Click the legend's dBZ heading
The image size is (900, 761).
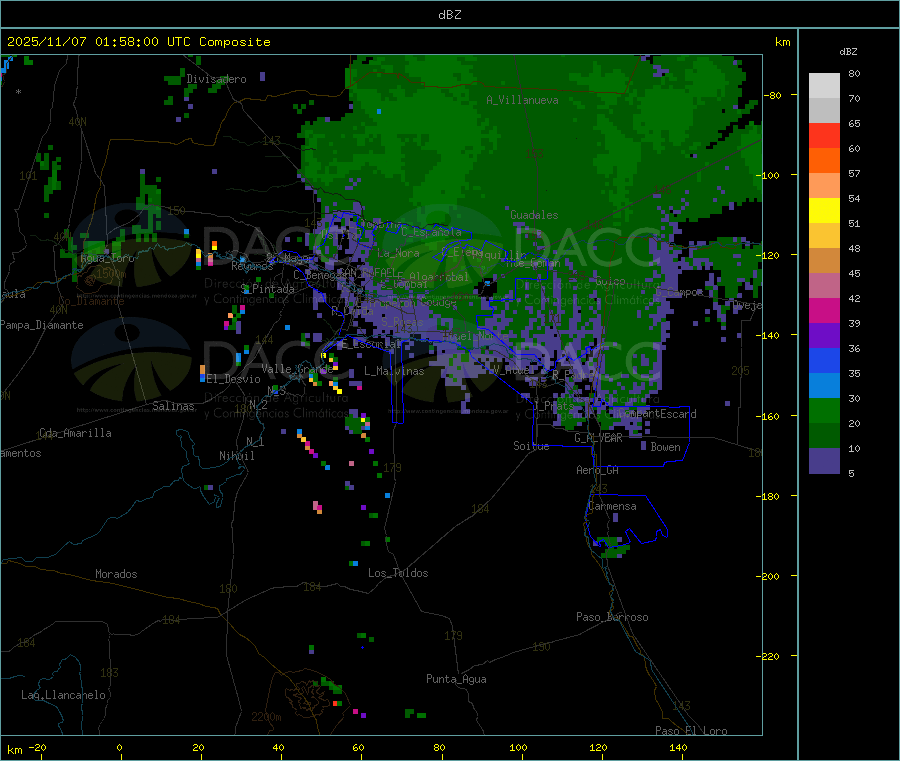pyautogui.click(x=848, y=52)
